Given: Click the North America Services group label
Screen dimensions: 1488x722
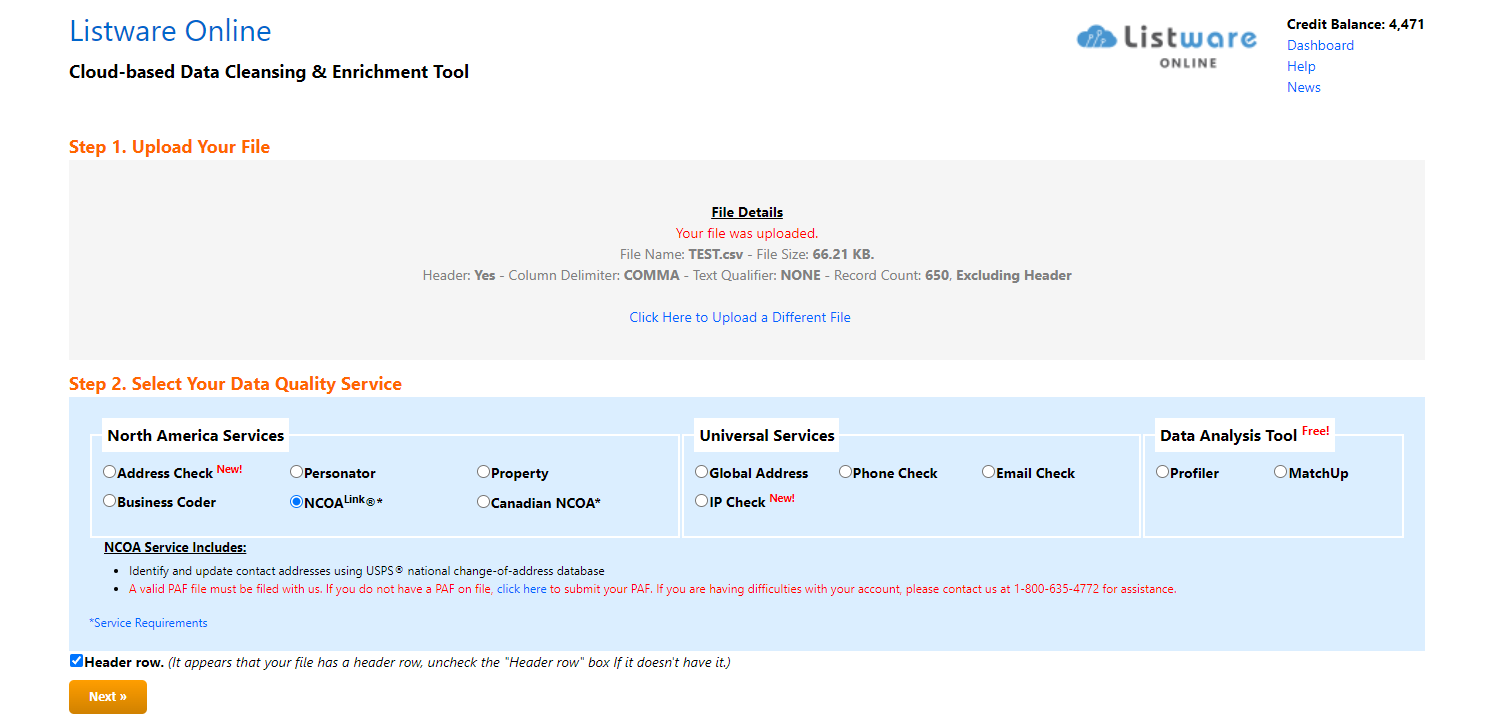Looking at the screenshot, I should 196,435.
